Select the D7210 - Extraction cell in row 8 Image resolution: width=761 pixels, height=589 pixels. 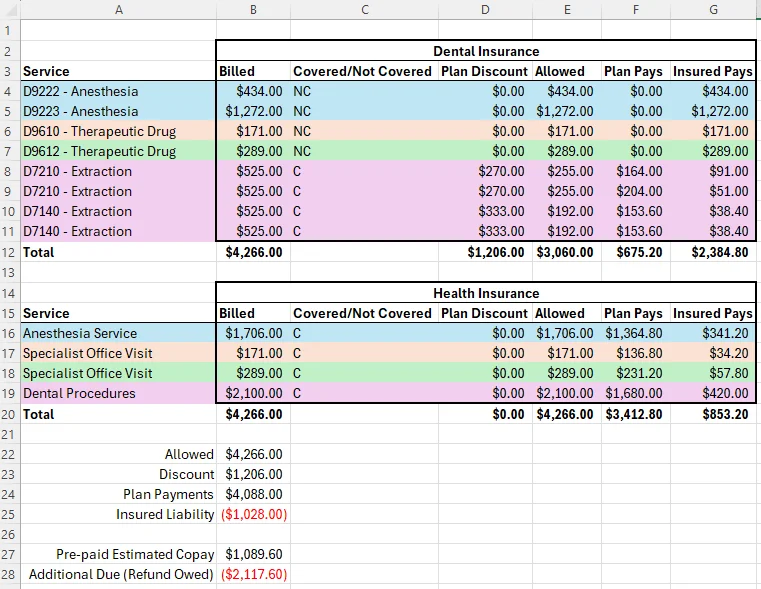(x=118, y=171)
